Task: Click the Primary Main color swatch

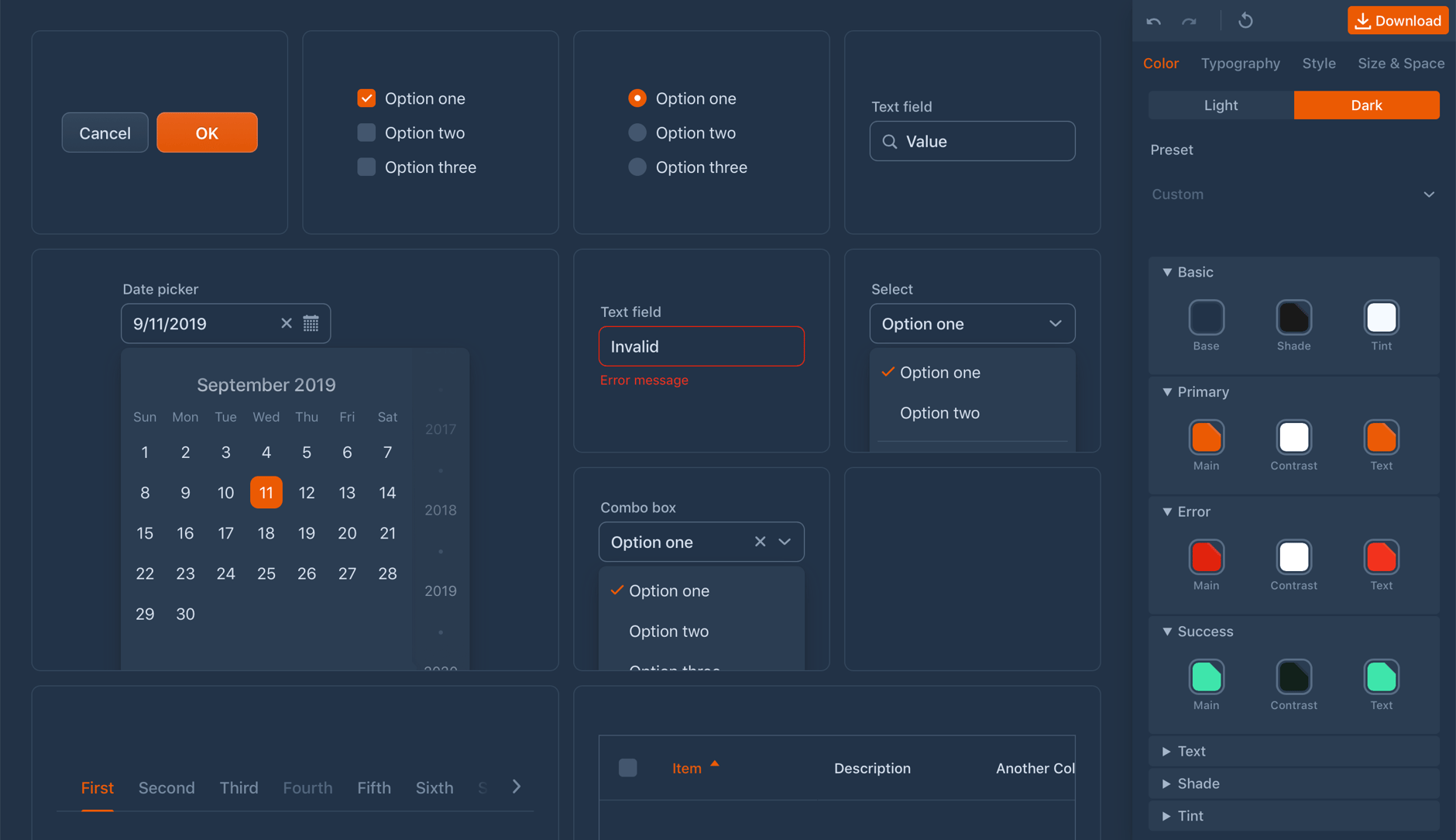Action: pos(1206,438)
